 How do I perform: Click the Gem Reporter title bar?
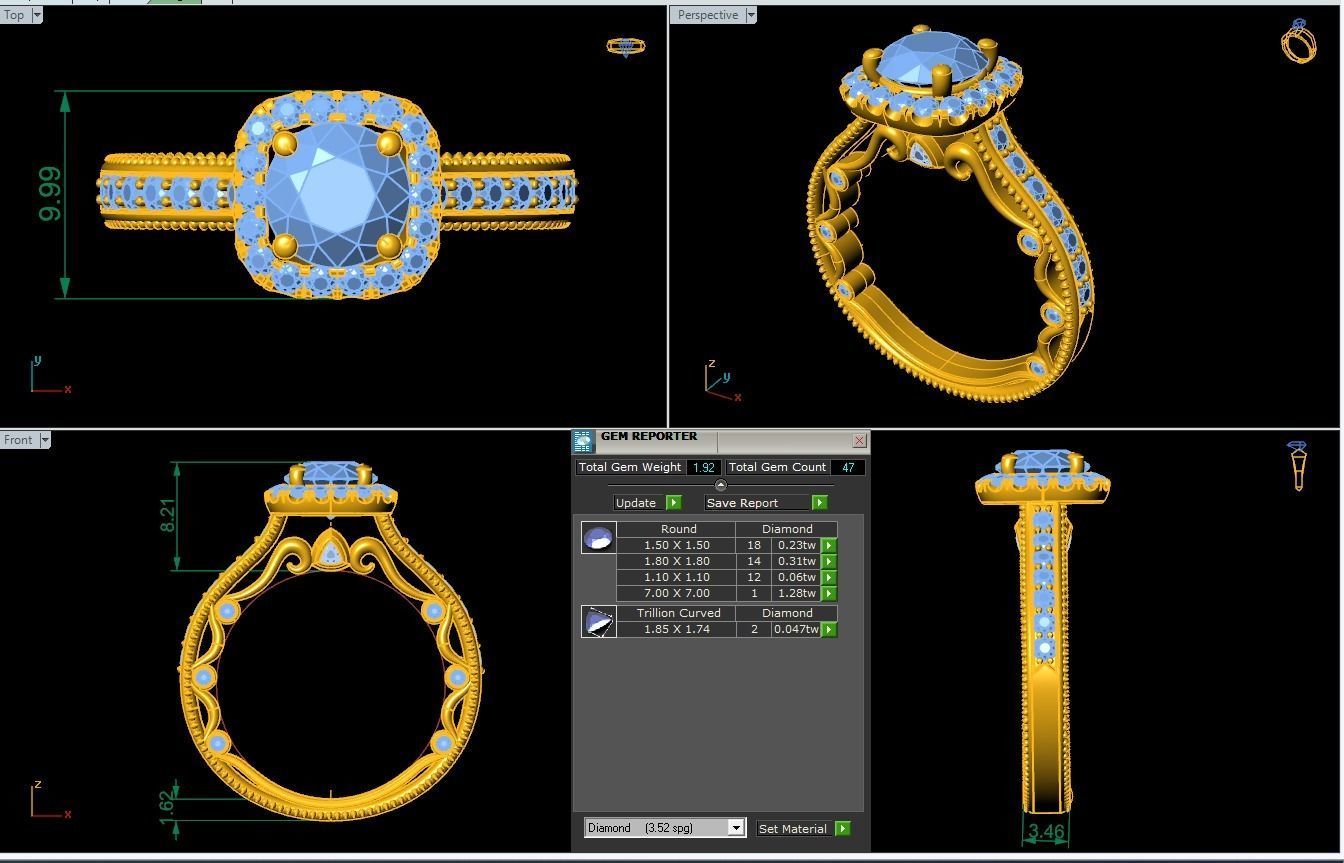[x=721, y=441]
